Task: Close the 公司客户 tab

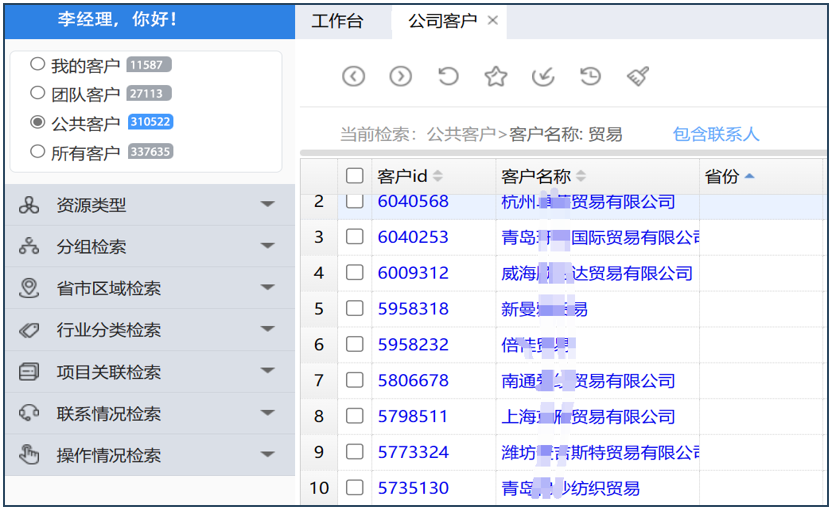Action: [x=492, y=21]
